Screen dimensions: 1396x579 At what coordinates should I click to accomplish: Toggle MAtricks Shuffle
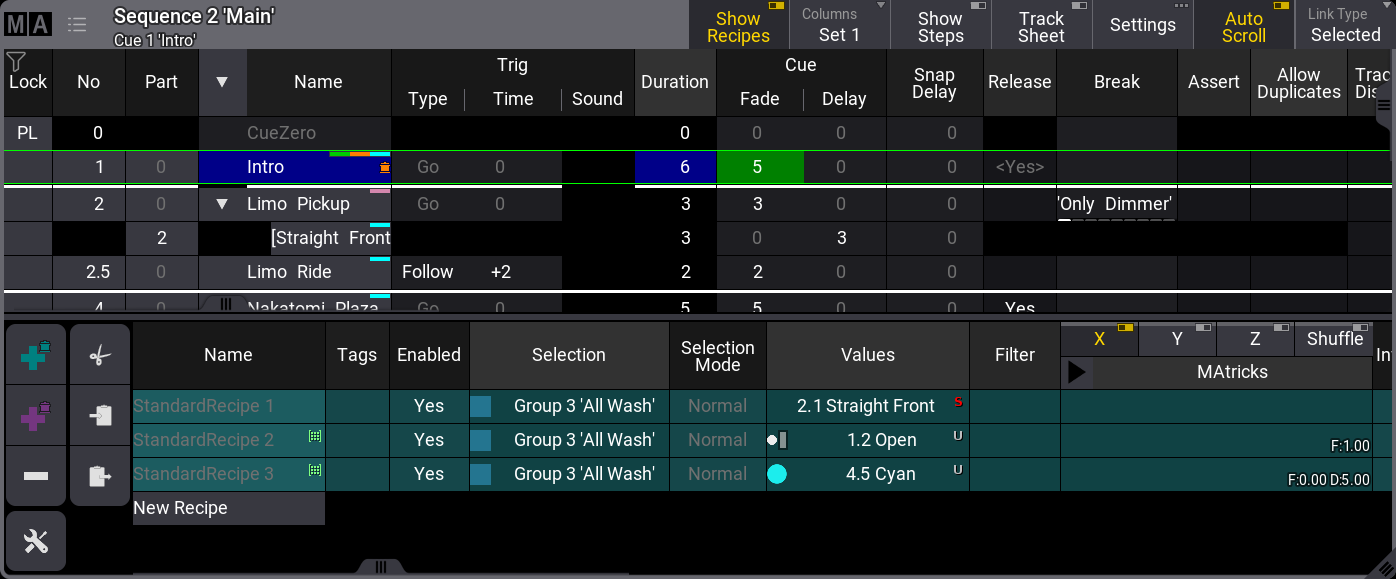[x=1334, y=339]
